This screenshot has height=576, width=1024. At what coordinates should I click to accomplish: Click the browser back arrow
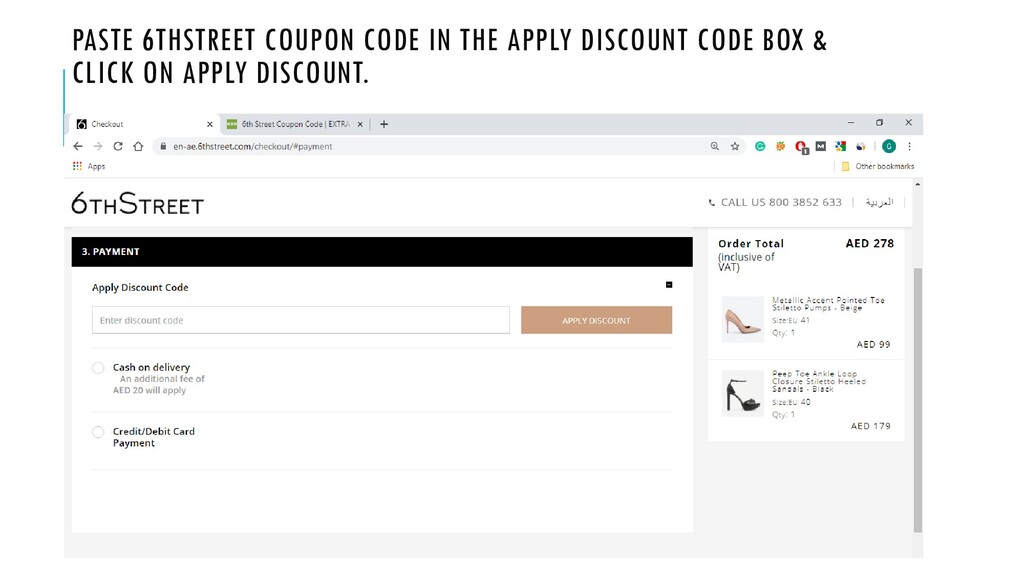(x=78, y=146)
